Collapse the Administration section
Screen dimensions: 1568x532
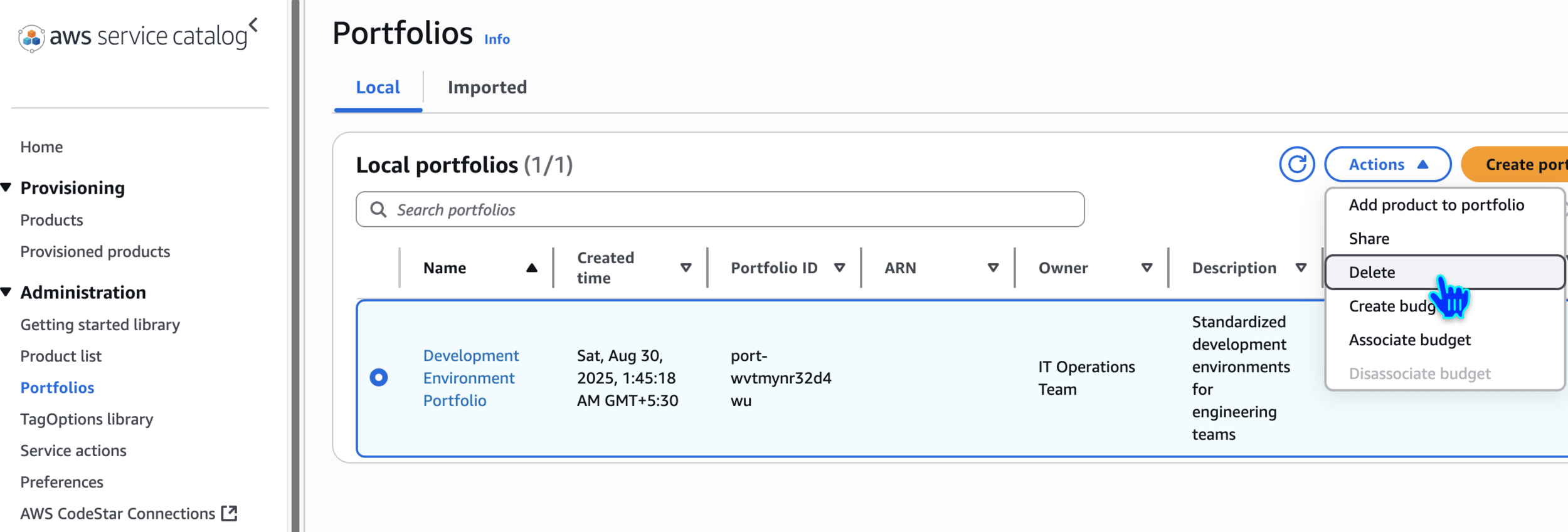coord(7,292)
